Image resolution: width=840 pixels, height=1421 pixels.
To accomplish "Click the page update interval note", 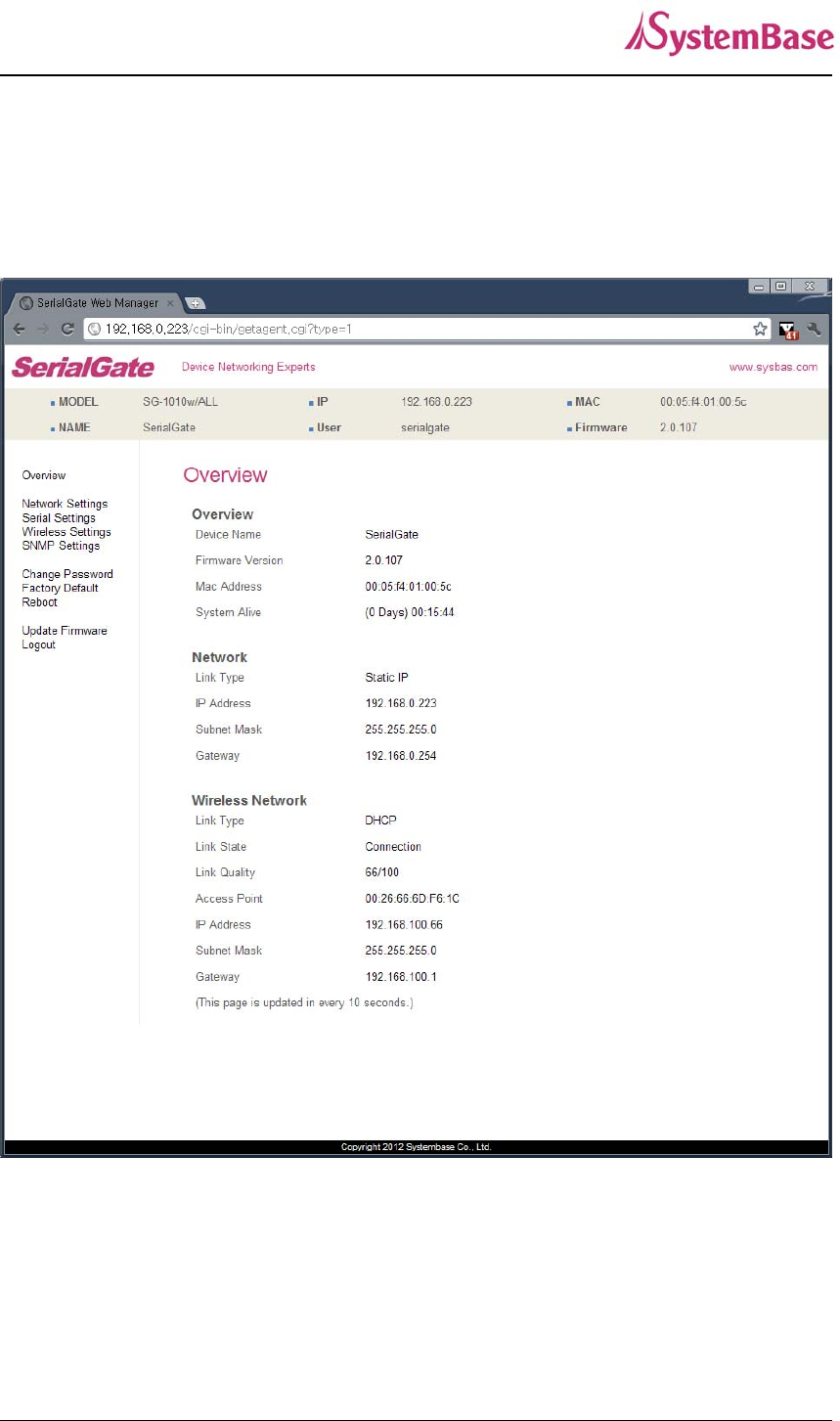I will point(304,1002).
